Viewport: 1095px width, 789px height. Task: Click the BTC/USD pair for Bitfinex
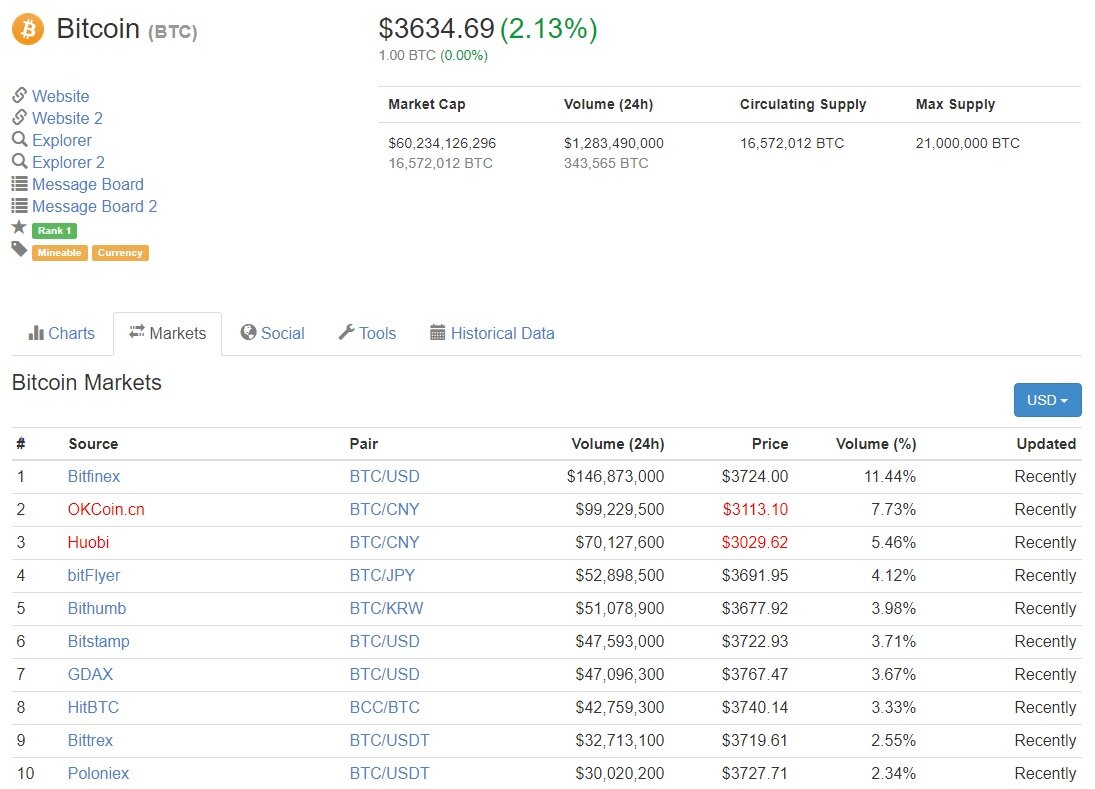point(385,477)
